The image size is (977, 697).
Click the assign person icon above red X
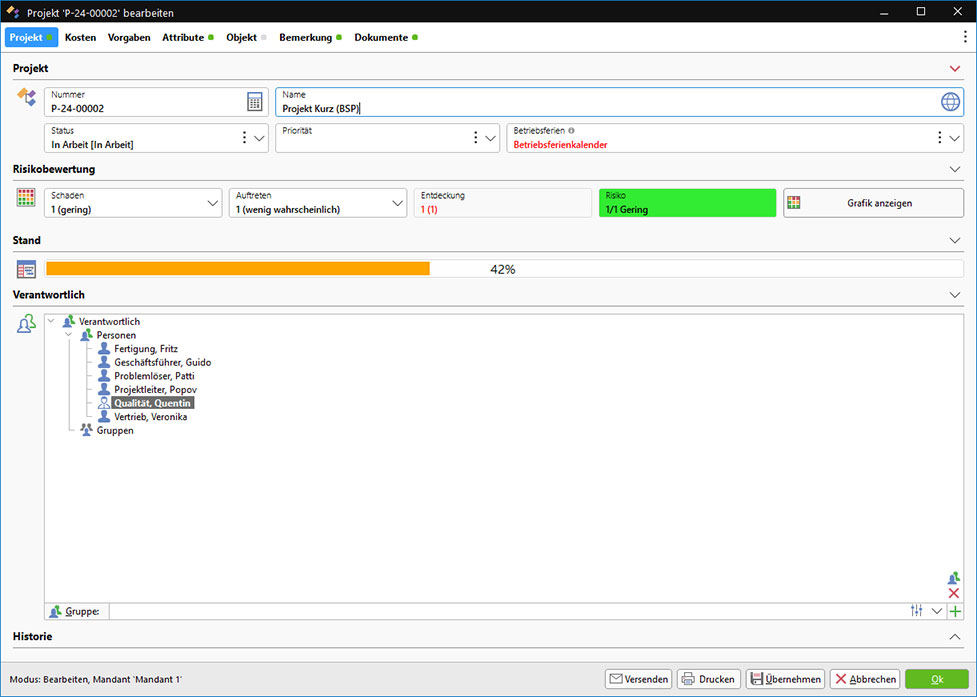pyautogui.click(x=953, y=577)
